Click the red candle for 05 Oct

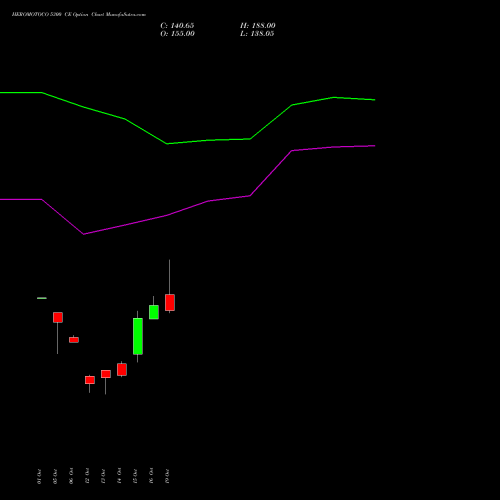click(58, 317)
